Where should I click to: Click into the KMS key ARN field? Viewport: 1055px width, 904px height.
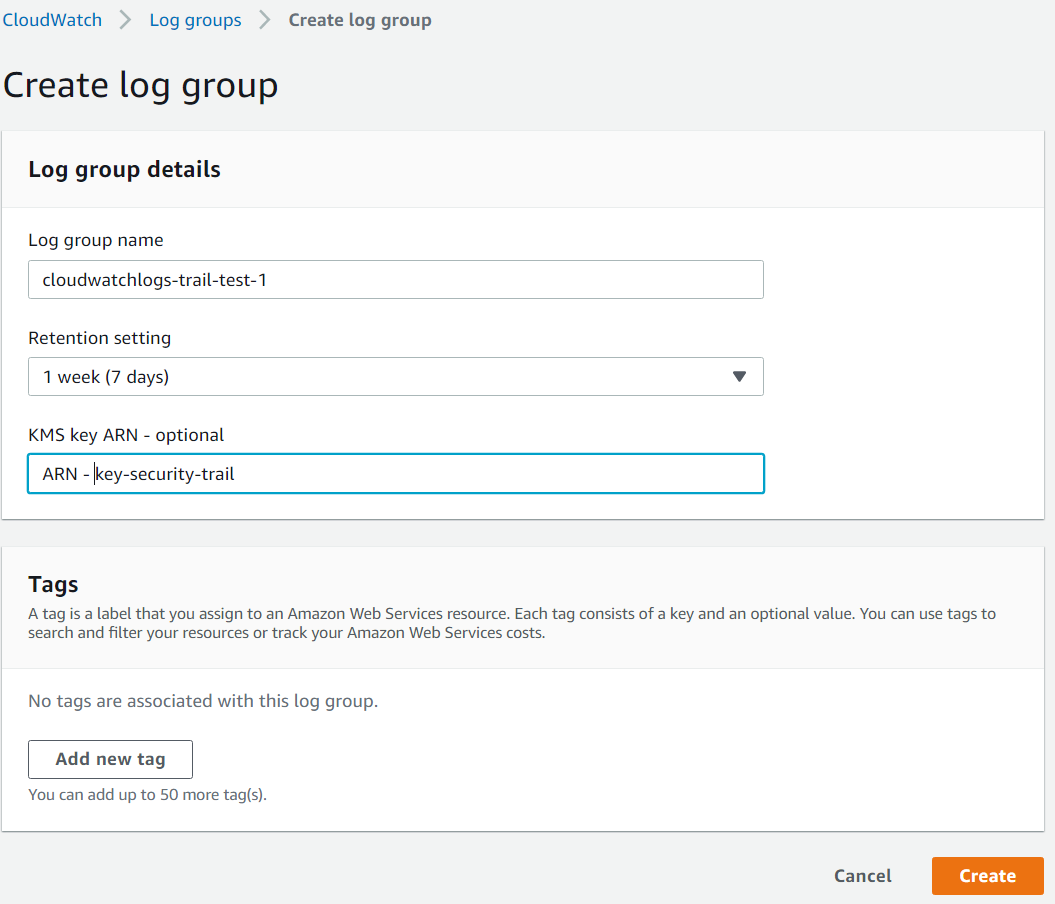coord(395,474)
